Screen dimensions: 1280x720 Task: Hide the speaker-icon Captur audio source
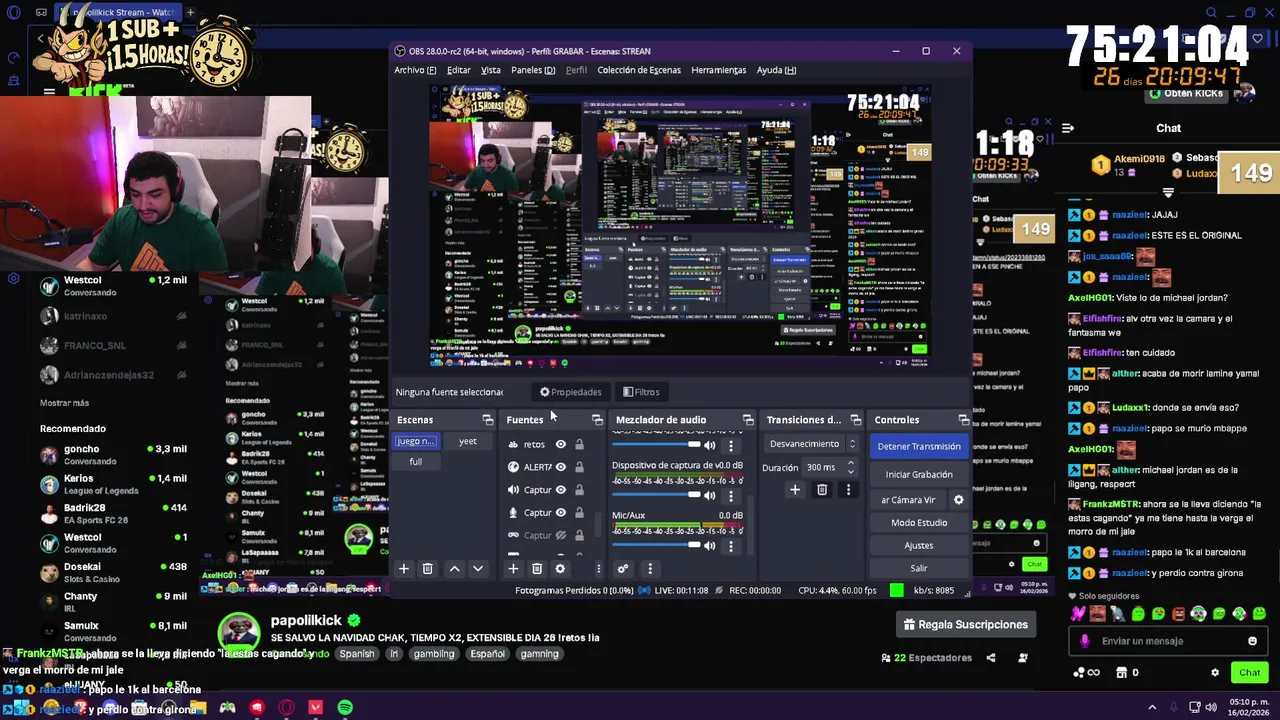click(x=561, y=490)
